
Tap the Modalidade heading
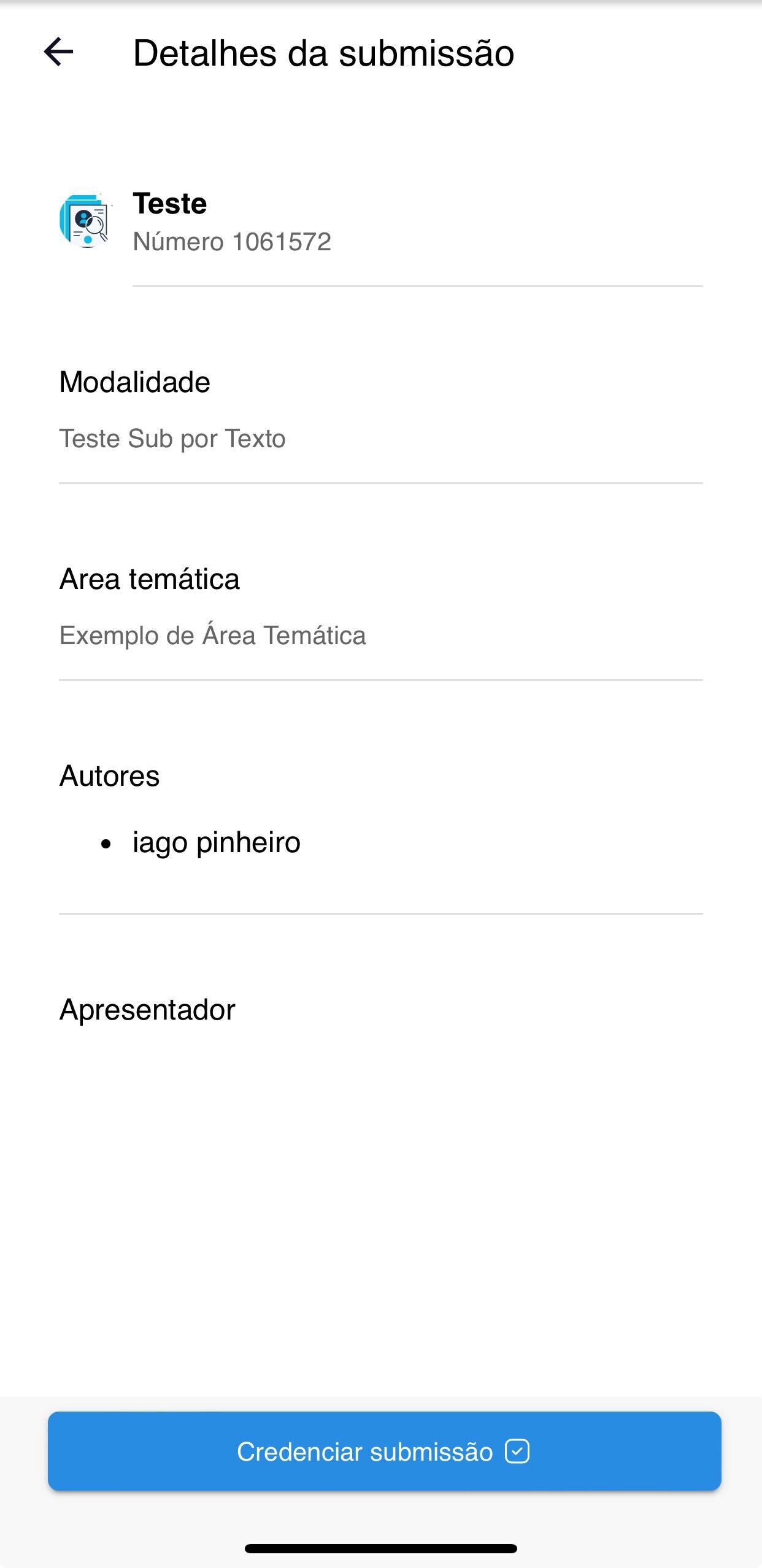pyautogui.click(x=134, y=382)
